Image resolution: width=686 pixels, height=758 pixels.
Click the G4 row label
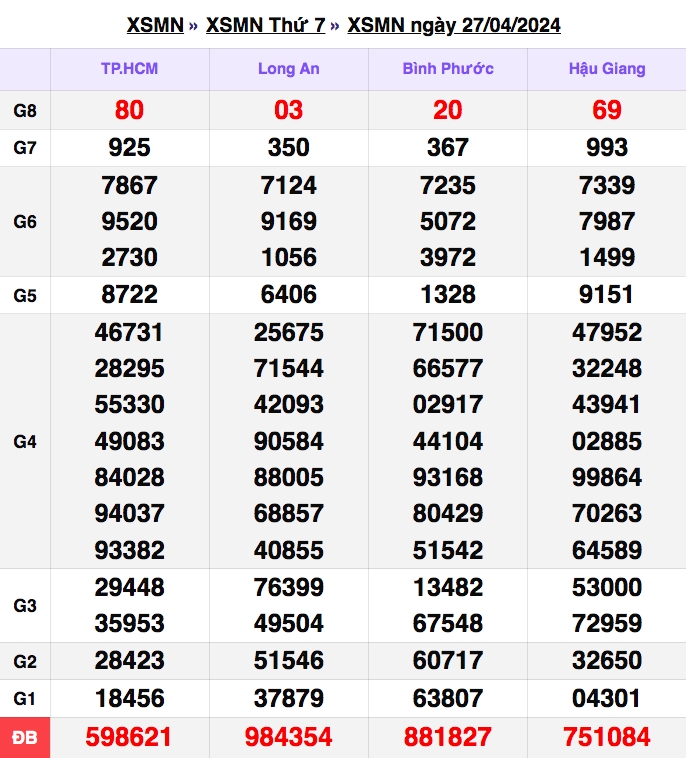point(25,441)
